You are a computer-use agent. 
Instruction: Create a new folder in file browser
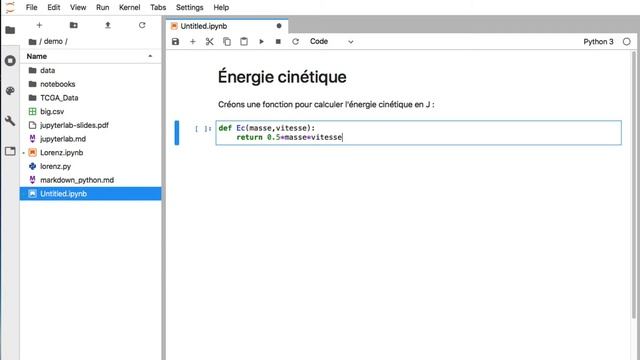pos(73,25)
